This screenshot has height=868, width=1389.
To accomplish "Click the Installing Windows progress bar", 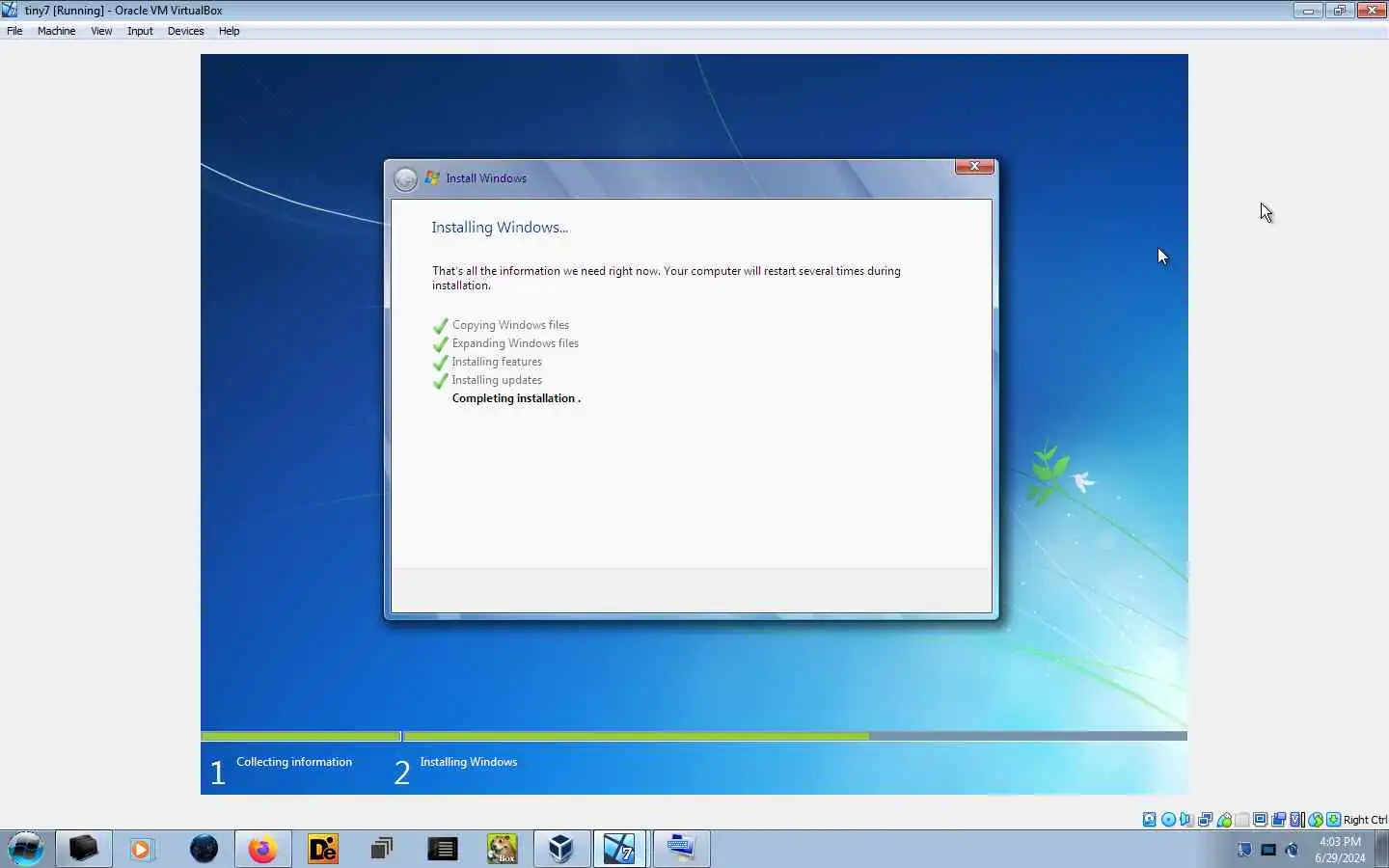I will (796, 736).
